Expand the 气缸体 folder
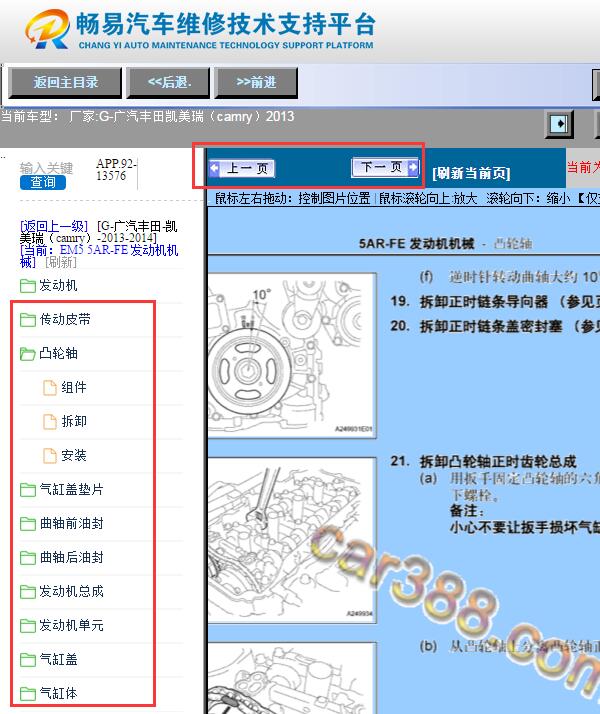600x714 pixels. [x=58, y=693]
